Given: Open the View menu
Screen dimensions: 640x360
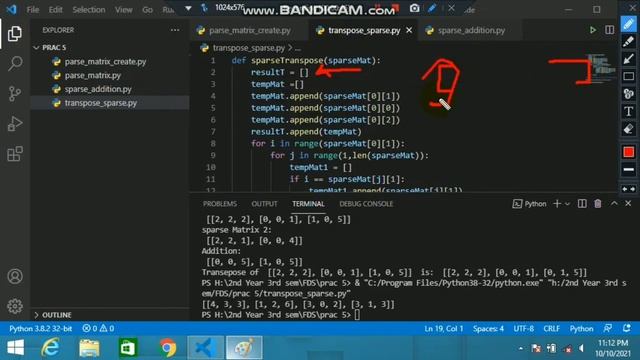Looking at the screenshot, I should click(x=123, y=9).
